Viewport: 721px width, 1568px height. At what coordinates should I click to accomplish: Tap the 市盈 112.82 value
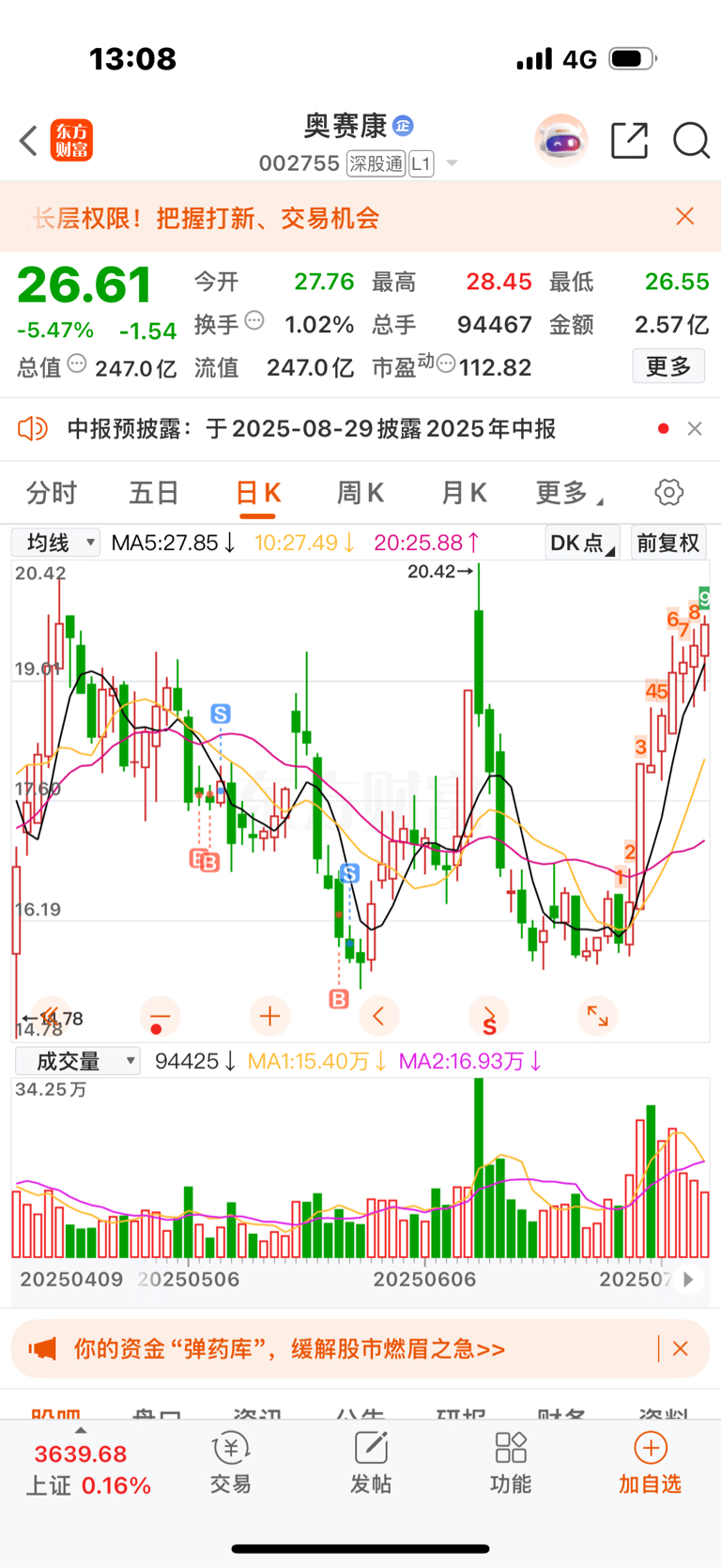495,367
